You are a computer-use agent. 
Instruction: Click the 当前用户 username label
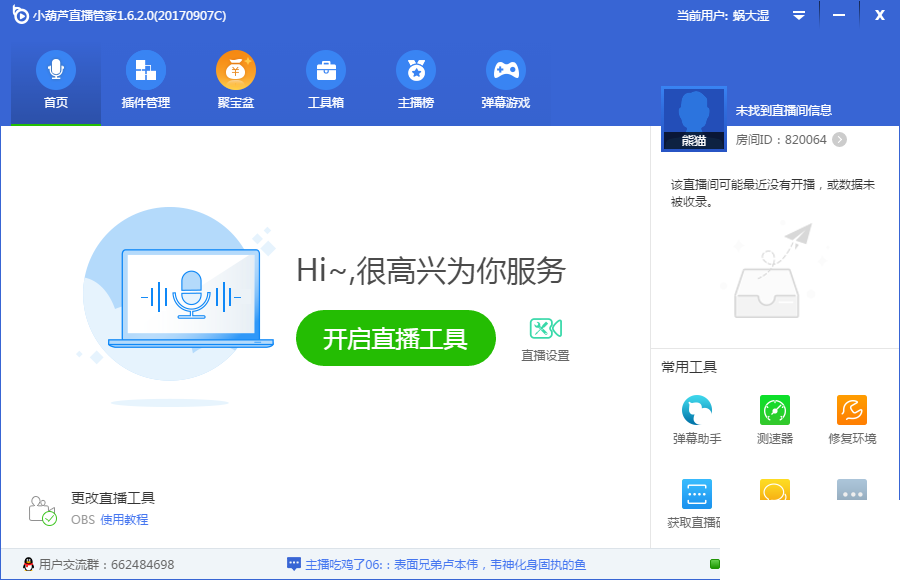723,16
